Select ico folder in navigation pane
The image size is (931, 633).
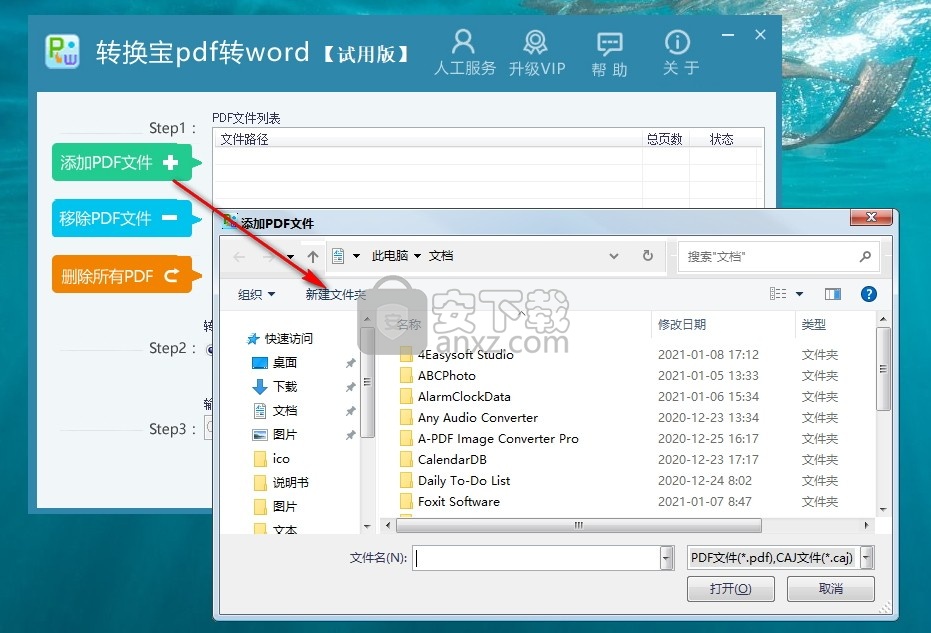pyautogui.click(x=281, y=458)
